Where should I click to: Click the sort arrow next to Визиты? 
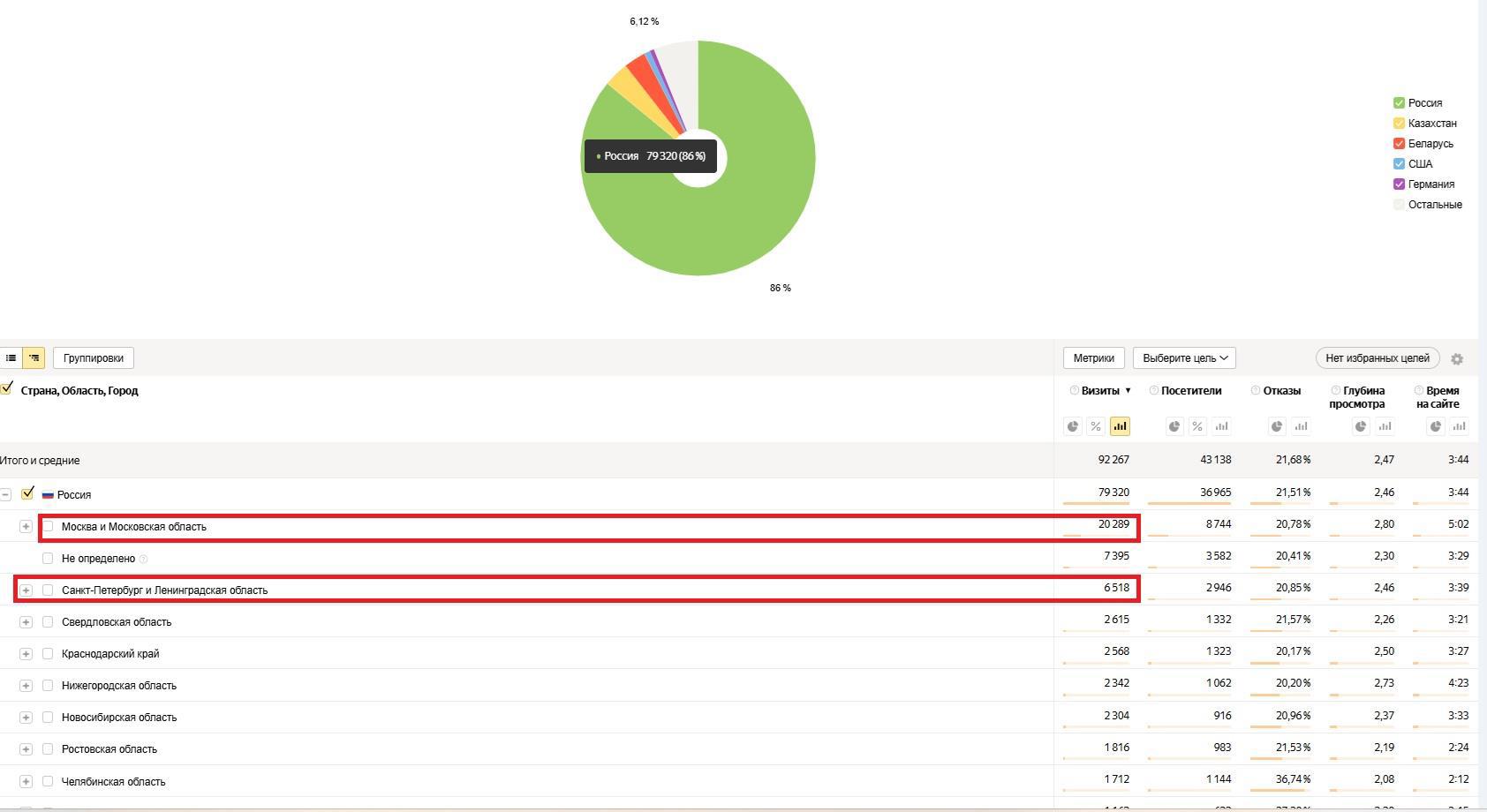[x=1128, y=390]
